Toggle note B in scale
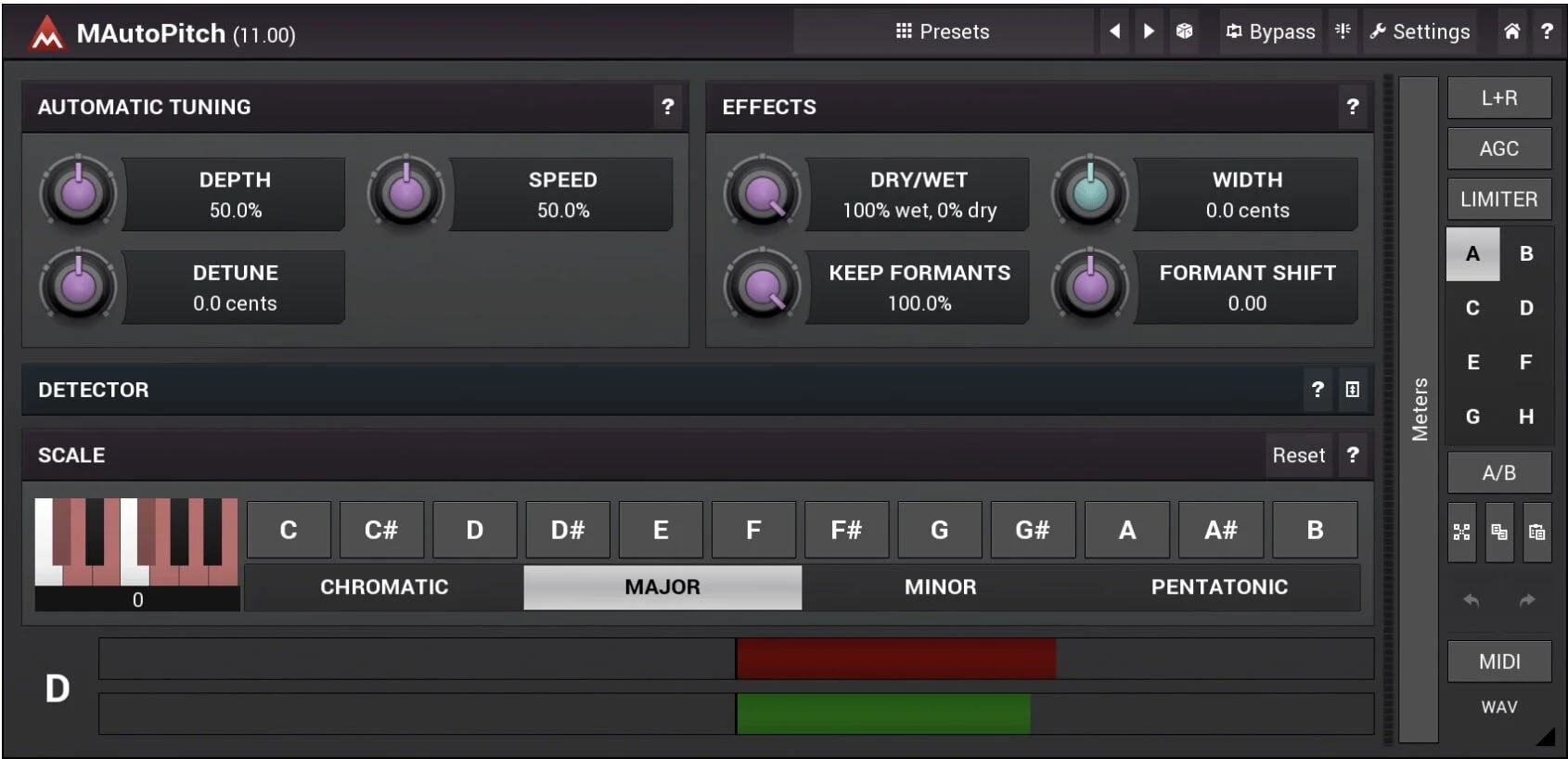 [1315, 531]
